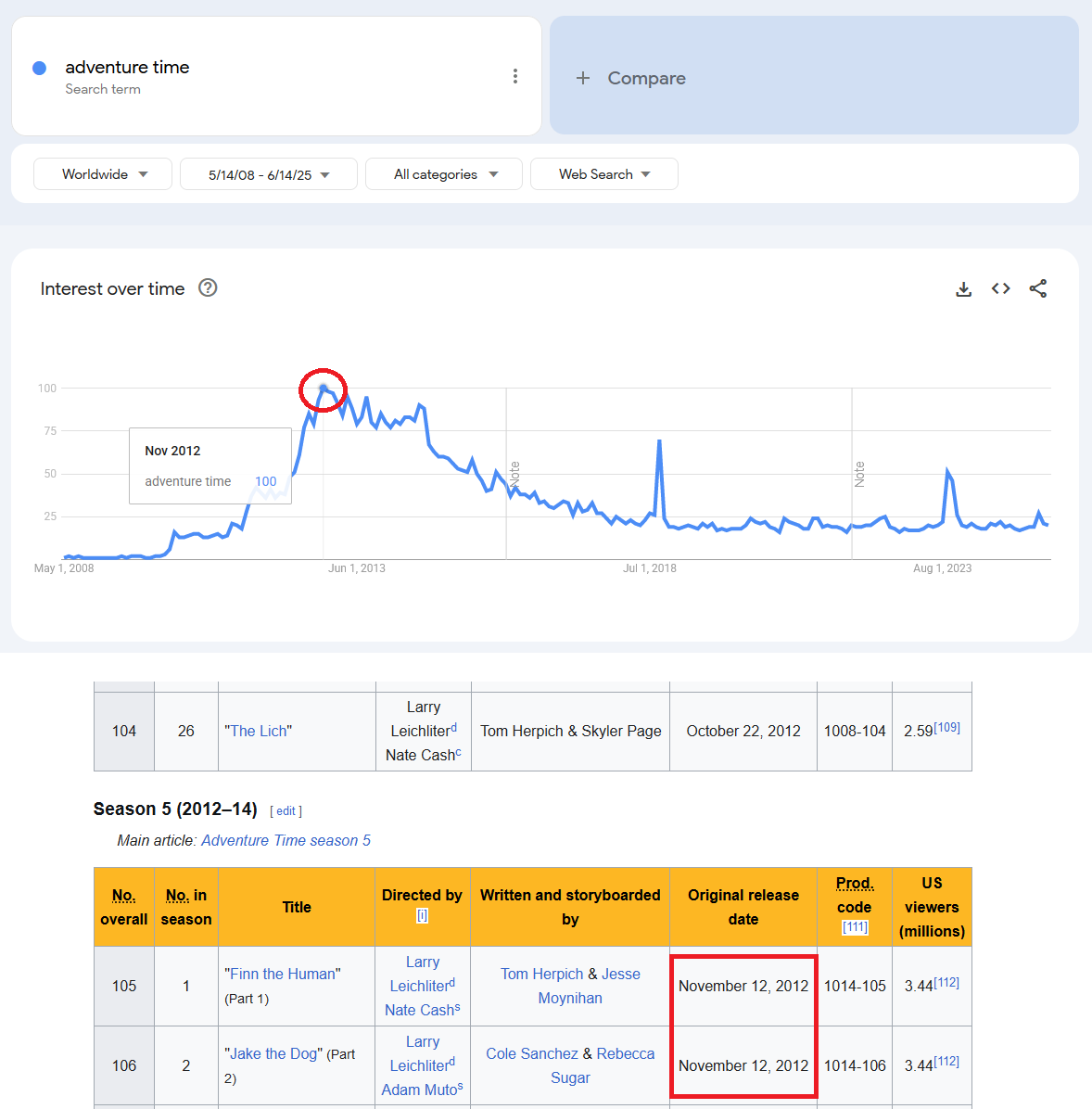The height and width of the screenshot is (1109, 1092).
Task: Select the October 22, 2012 release date cell
Action: click(743, 732)
